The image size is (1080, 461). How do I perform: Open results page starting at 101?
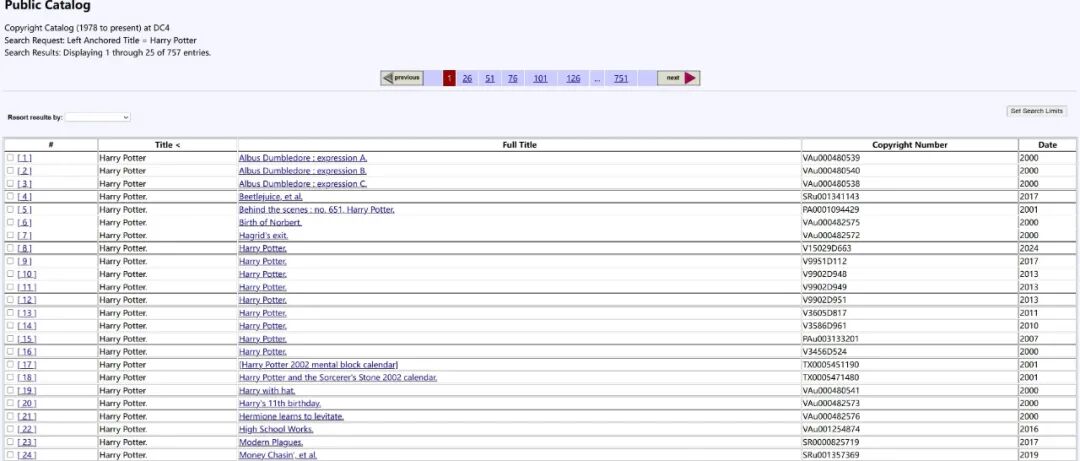[x=540, y=79]
